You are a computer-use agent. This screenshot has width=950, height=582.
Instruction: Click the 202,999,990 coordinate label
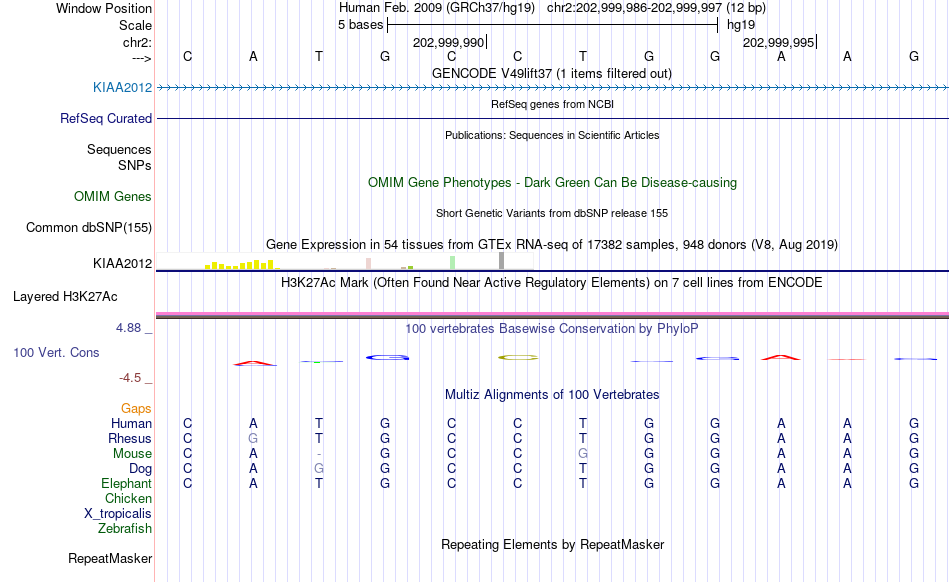click(x=448, y=42)
